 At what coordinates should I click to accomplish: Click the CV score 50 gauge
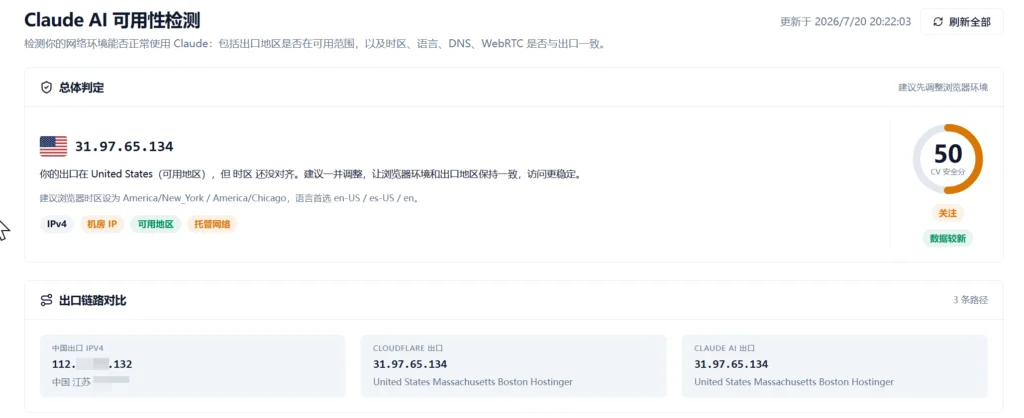[x=947, y=159]
